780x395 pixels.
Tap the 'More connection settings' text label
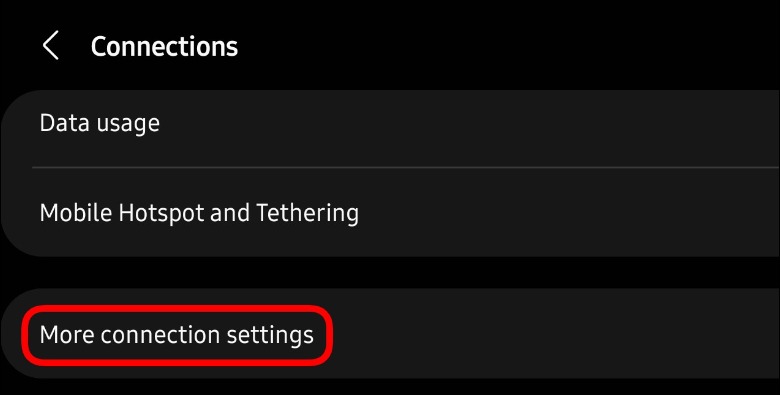pyautogui.click(x=177, y=335)
